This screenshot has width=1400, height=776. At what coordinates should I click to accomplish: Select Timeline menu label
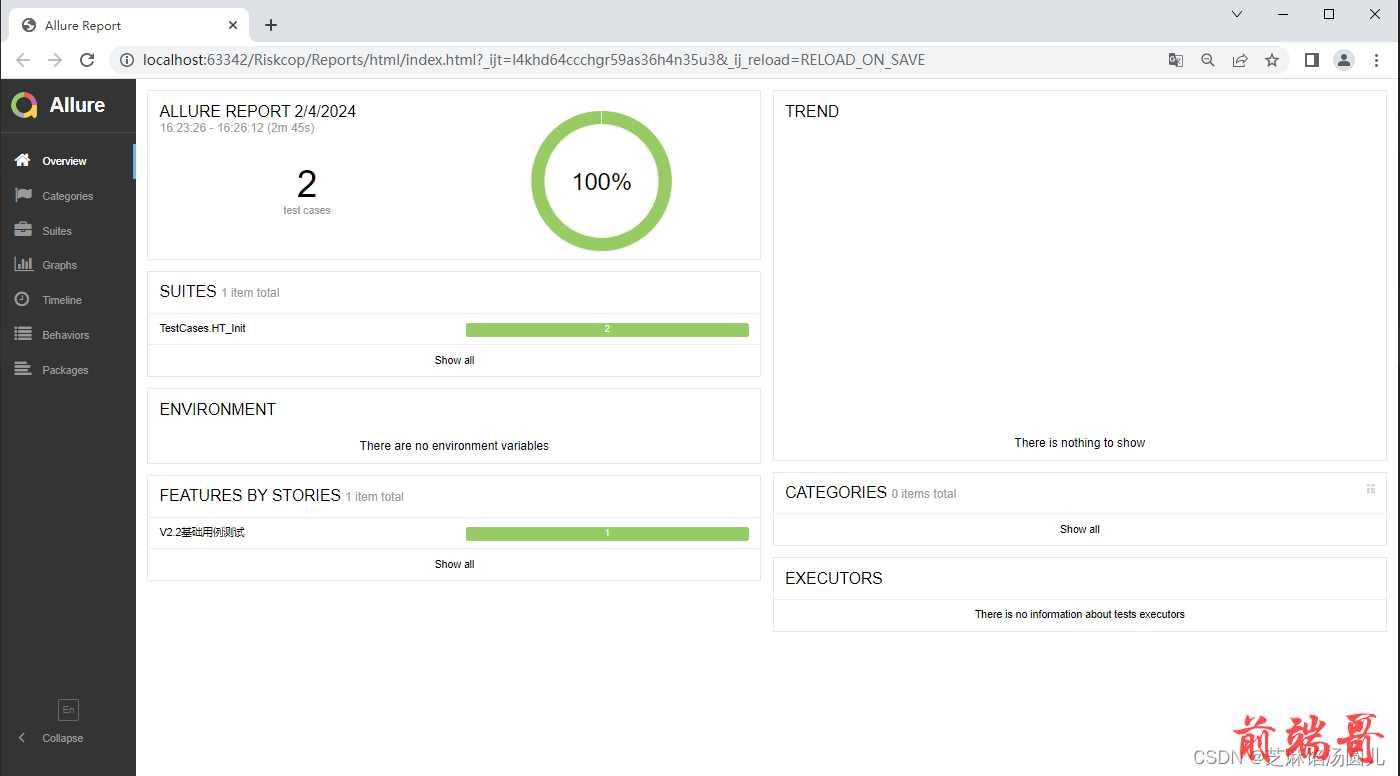(x=62, y=300)
